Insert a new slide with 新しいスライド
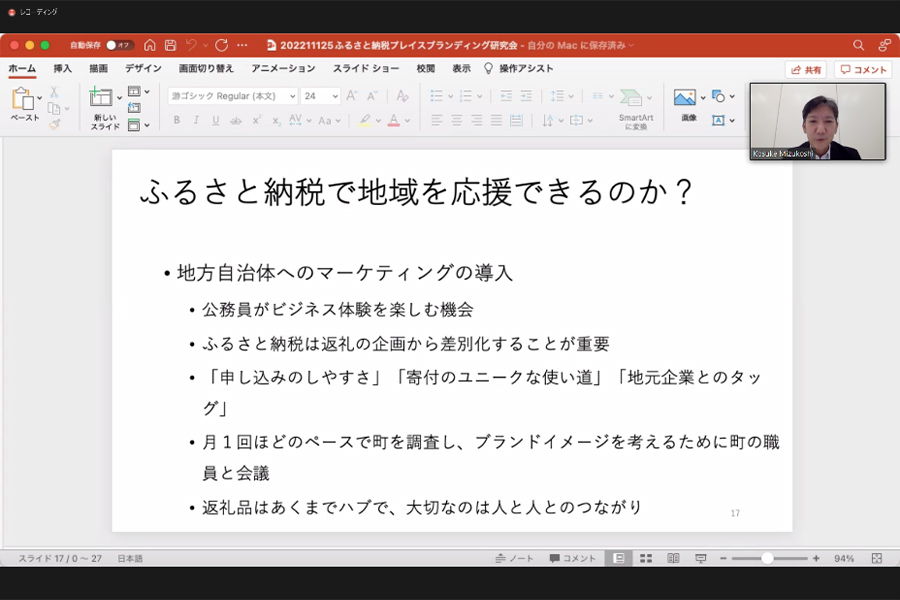900x600 pixels. (x=101, y=98)
